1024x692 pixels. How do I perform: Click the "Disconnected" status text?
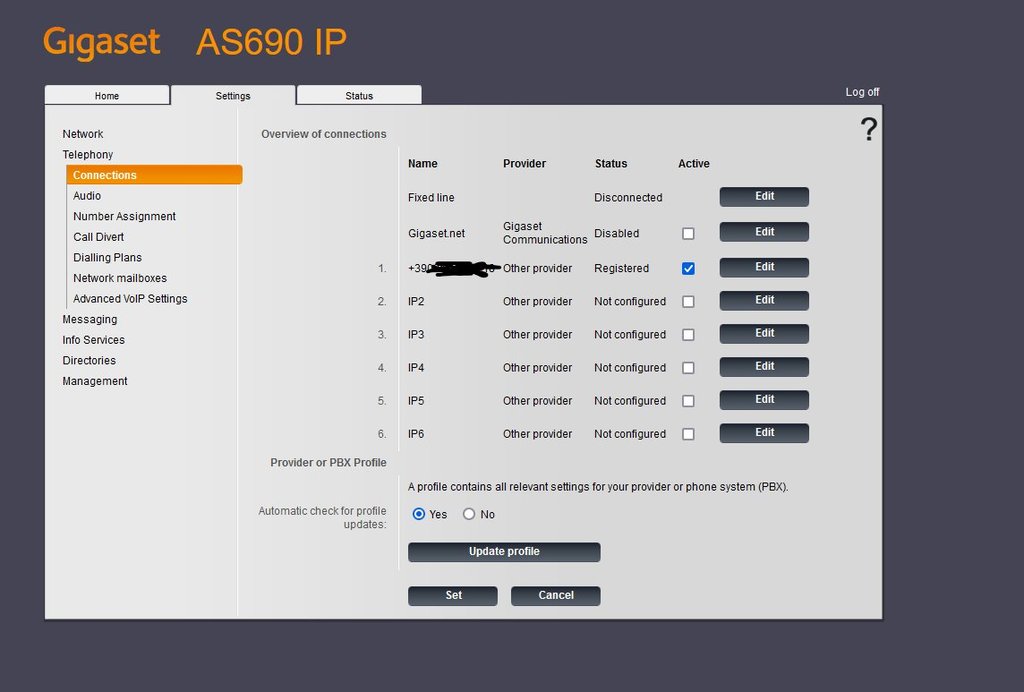click(x=628, y=197)
